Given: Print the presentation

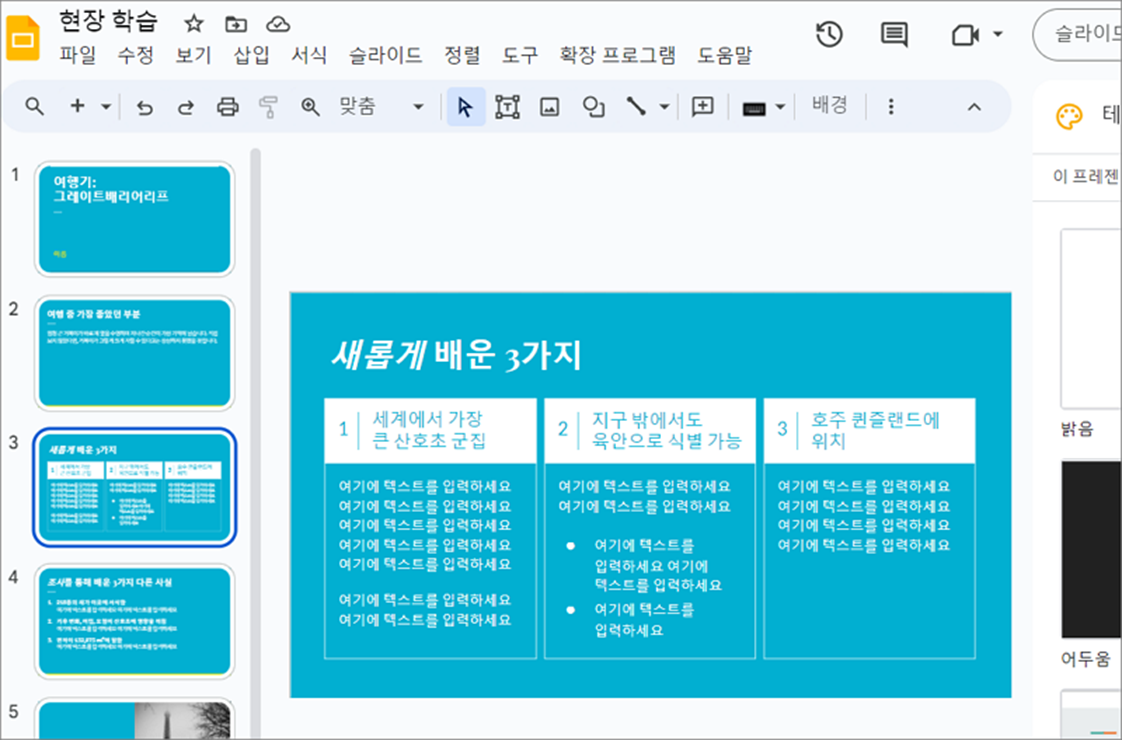Looking at the screenshot, I should [228, 107].
